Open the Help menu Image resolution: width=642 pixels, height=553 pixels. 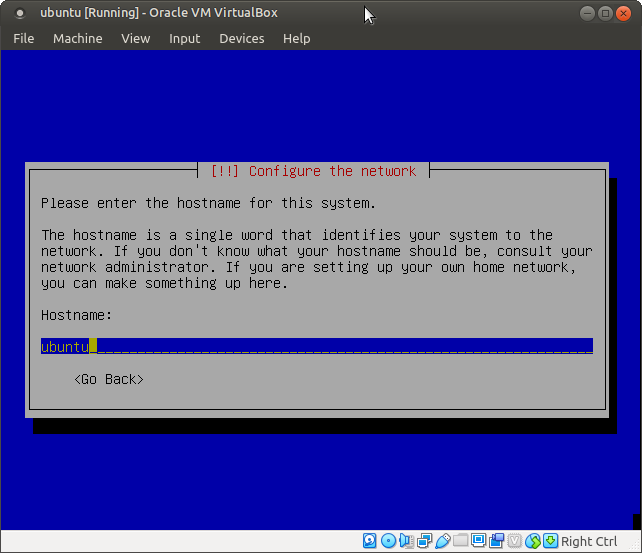tap(296, 38)
